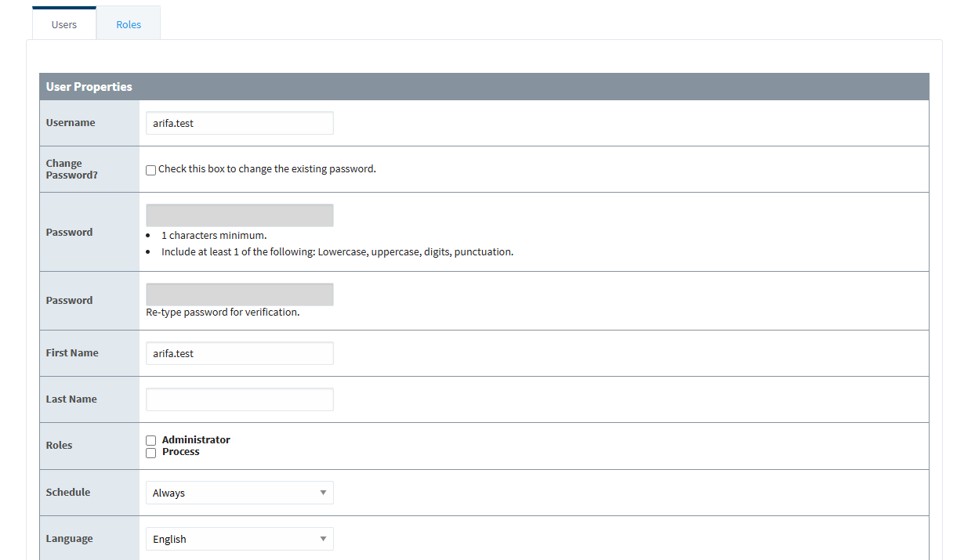Click the Username input field
The width and height of the screenshot is (975, 560).
239,123
